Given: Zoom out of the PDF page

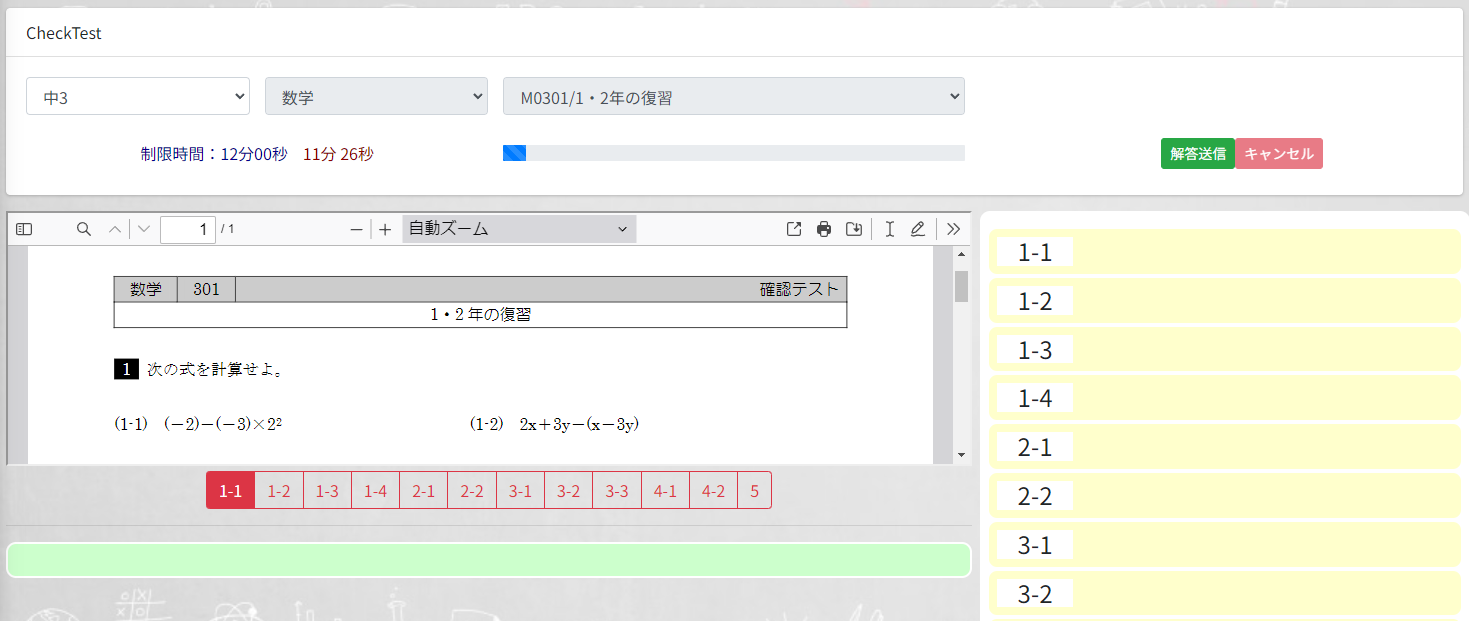Looking at the screenshot, I should point(355,229).
